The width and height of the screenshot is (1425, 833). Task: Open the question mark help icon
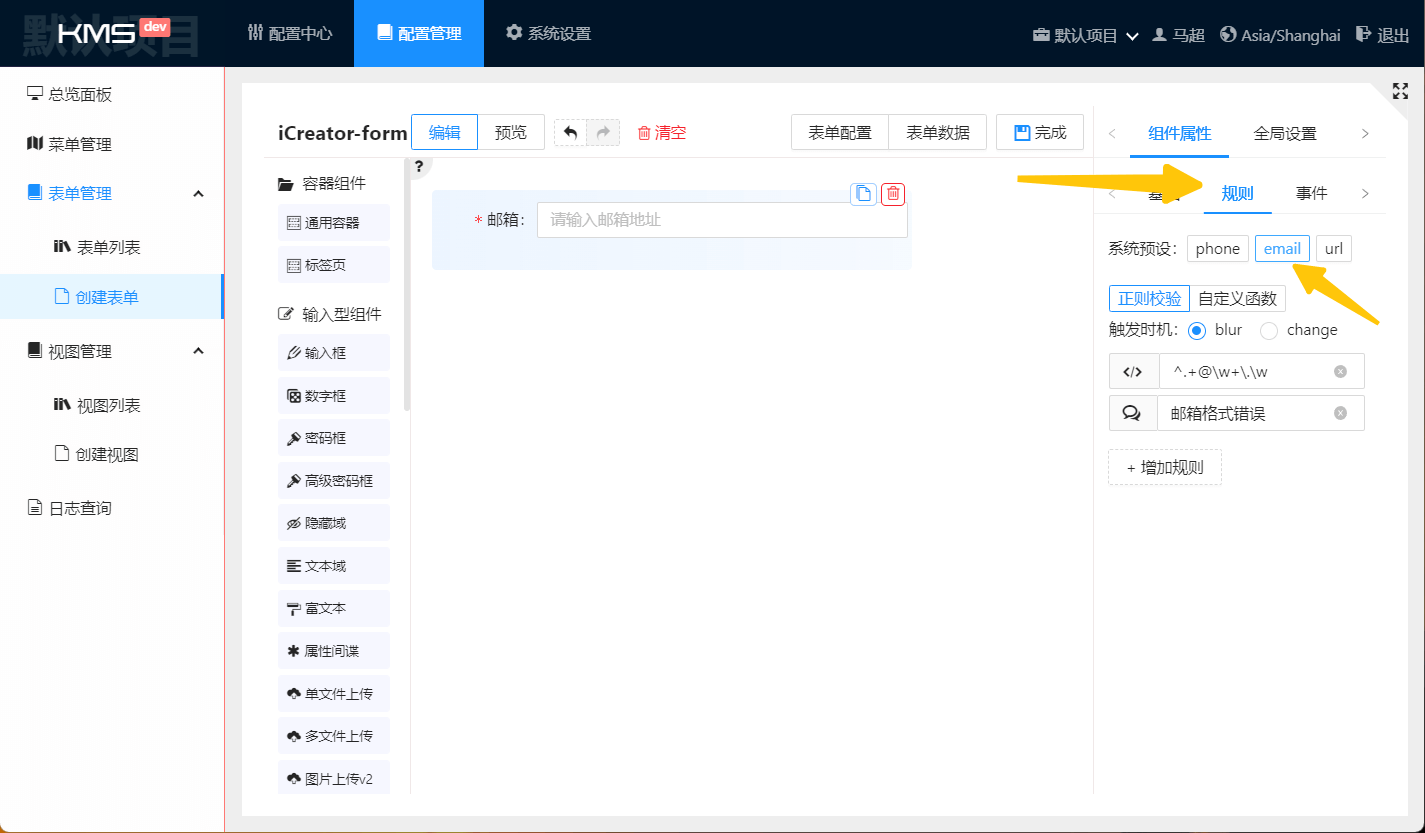419,167
